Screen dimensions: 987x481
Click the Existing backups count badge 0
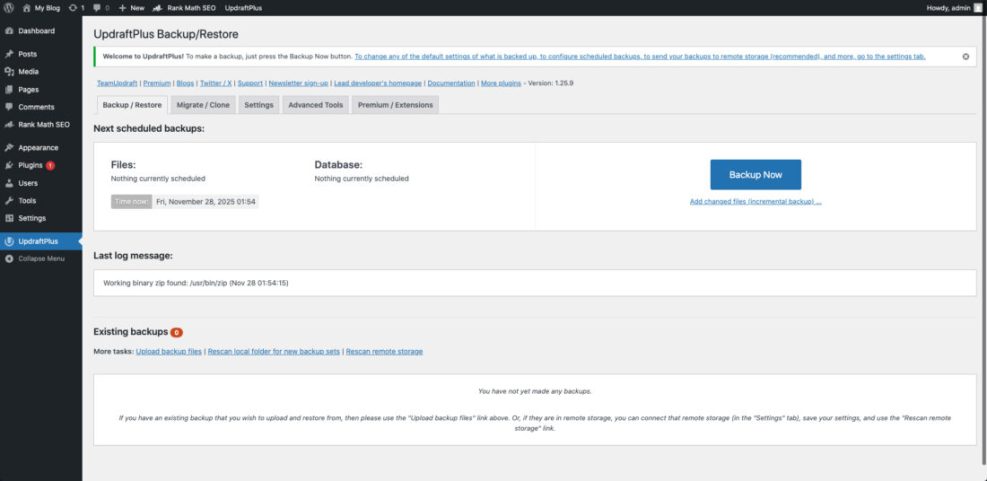(x=177, y=332)
